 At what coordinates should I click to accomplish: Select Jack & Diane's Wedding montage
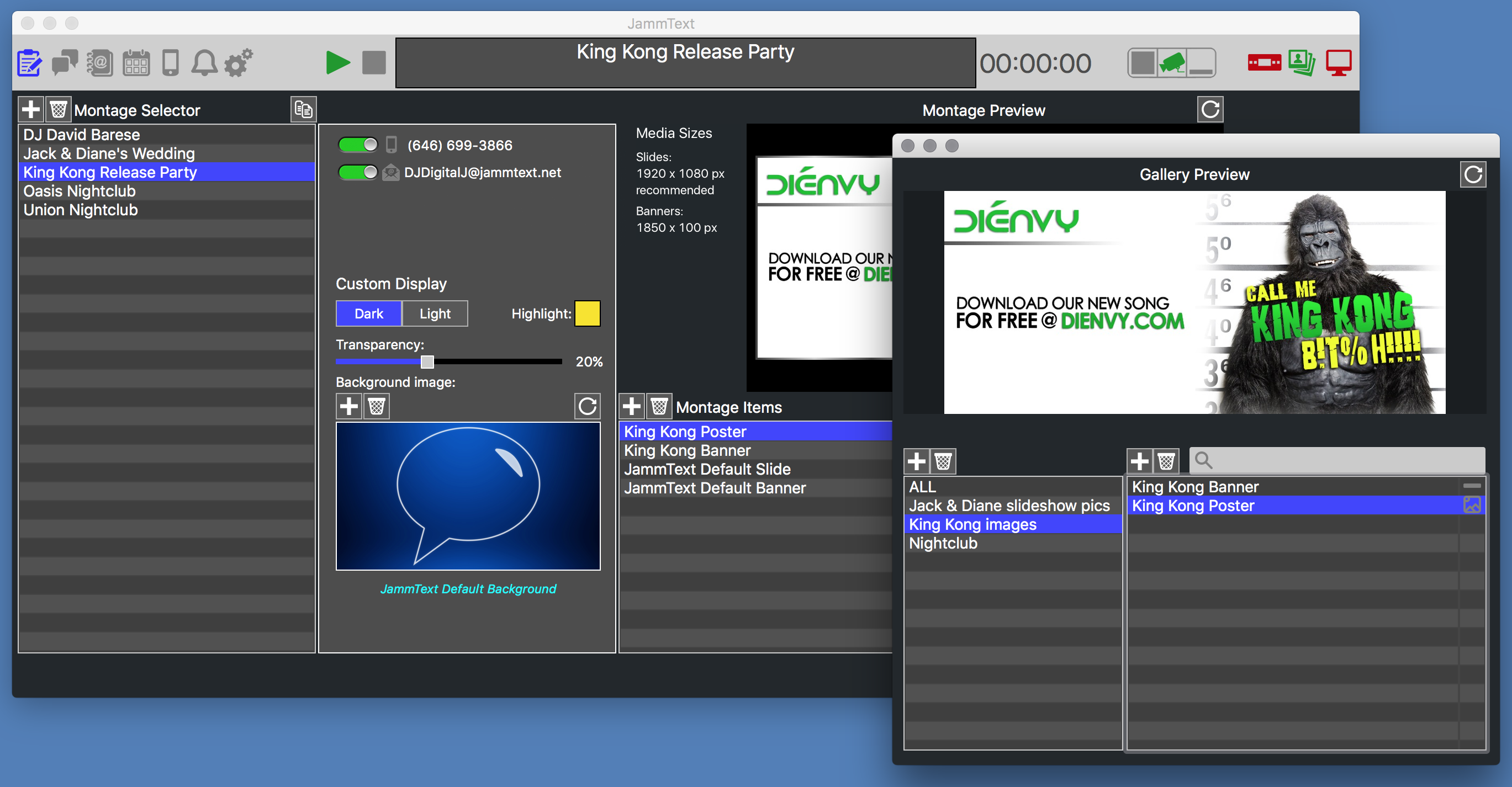click(x=167, y=153)
